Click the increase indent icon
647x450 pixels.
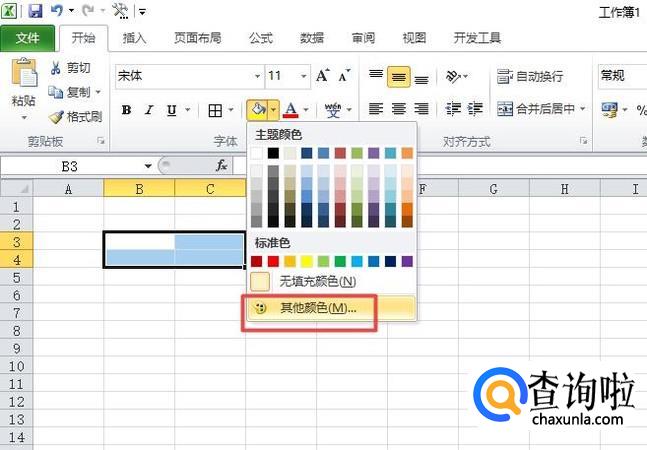pos(475,109)
